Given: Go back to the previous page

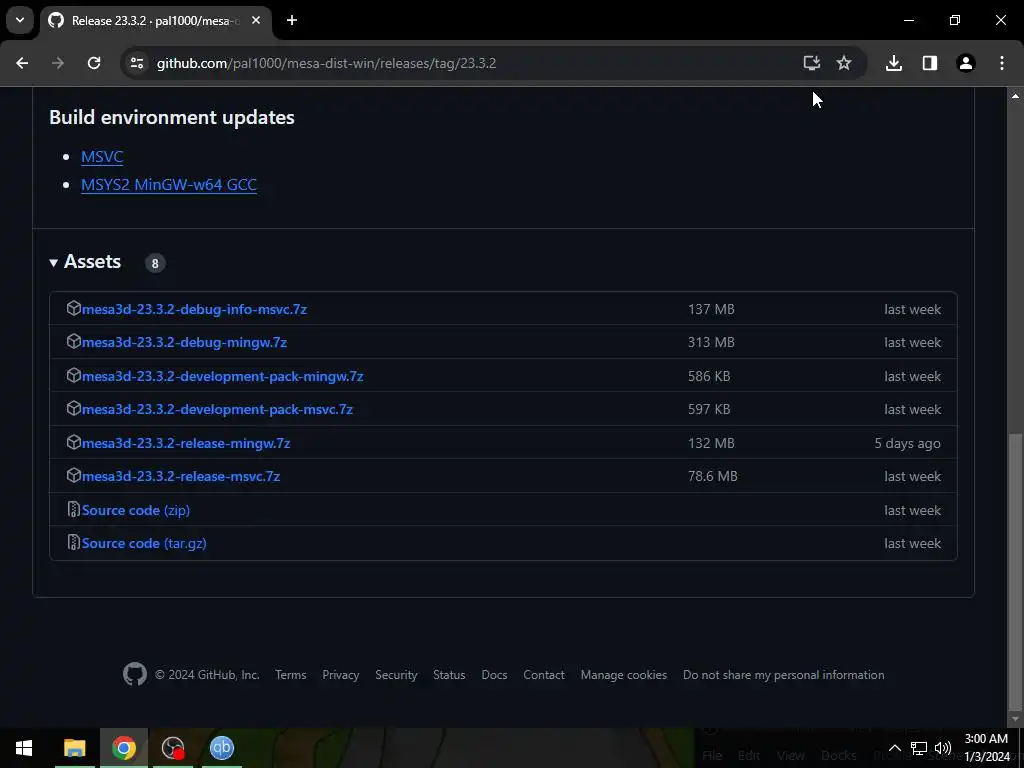Looking at the screenshot, I should [x=22, y=63].
